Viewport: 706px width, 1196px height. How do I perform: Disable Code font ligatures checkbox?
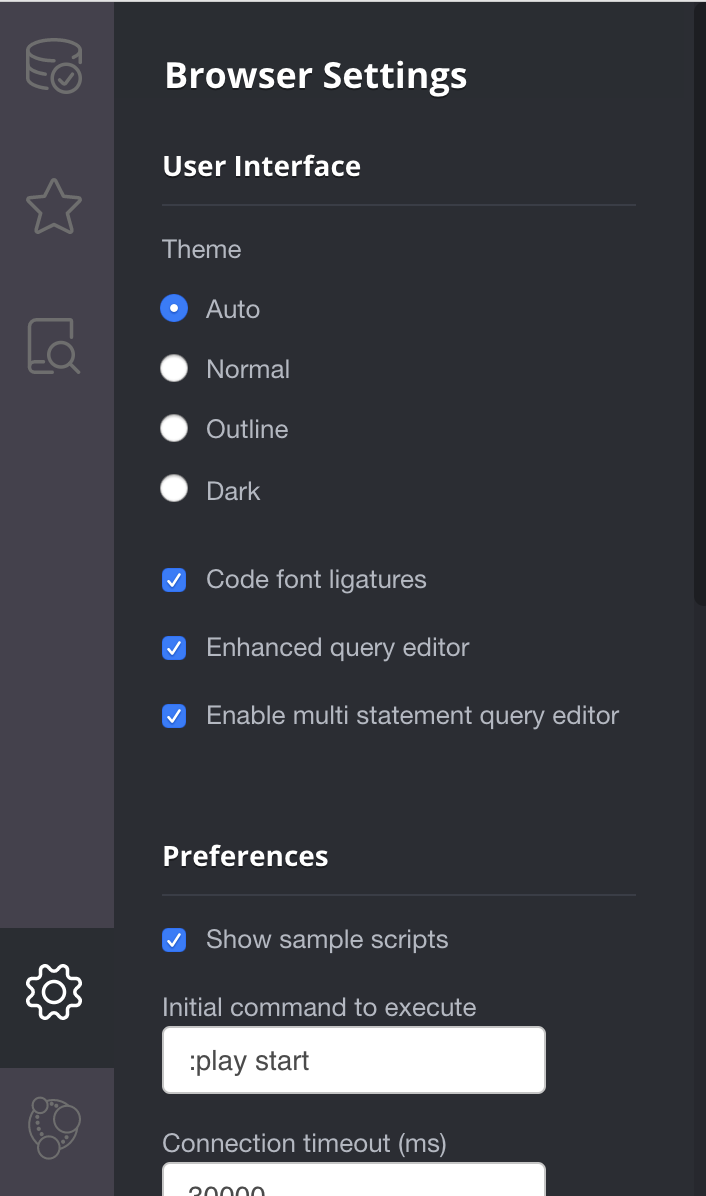[174, 580]
